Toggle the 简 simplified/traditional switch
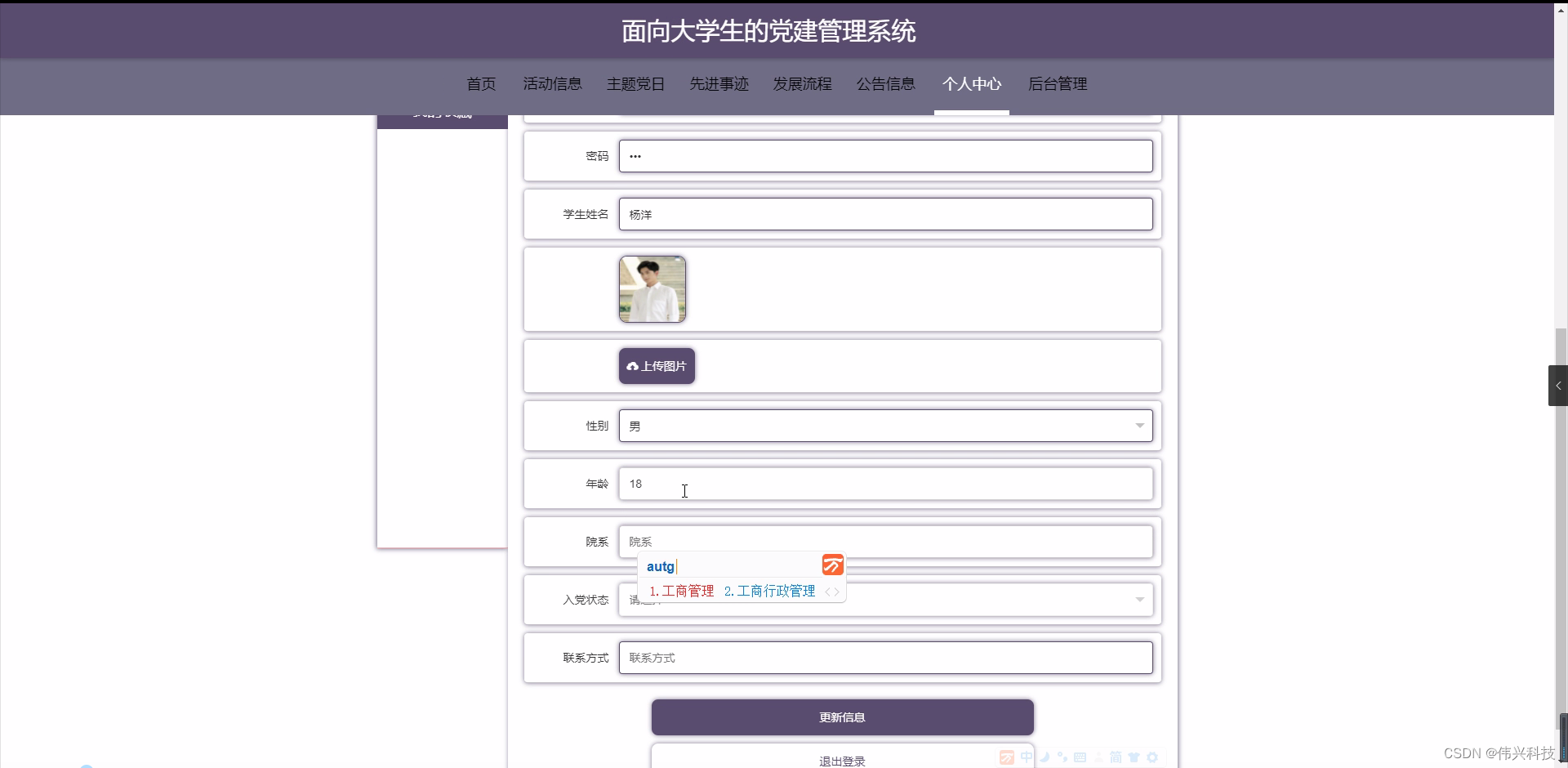 tap(1116, 758)
